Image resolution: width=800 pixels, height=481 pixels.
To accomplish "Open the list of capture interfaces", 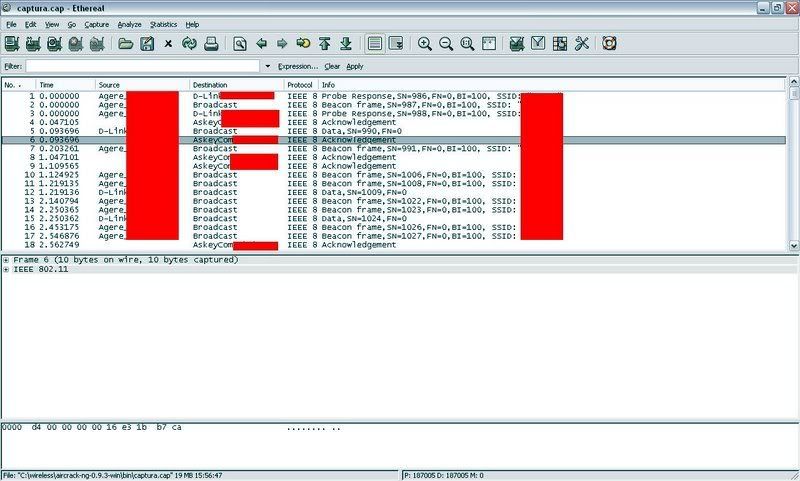I will [12, 44].
